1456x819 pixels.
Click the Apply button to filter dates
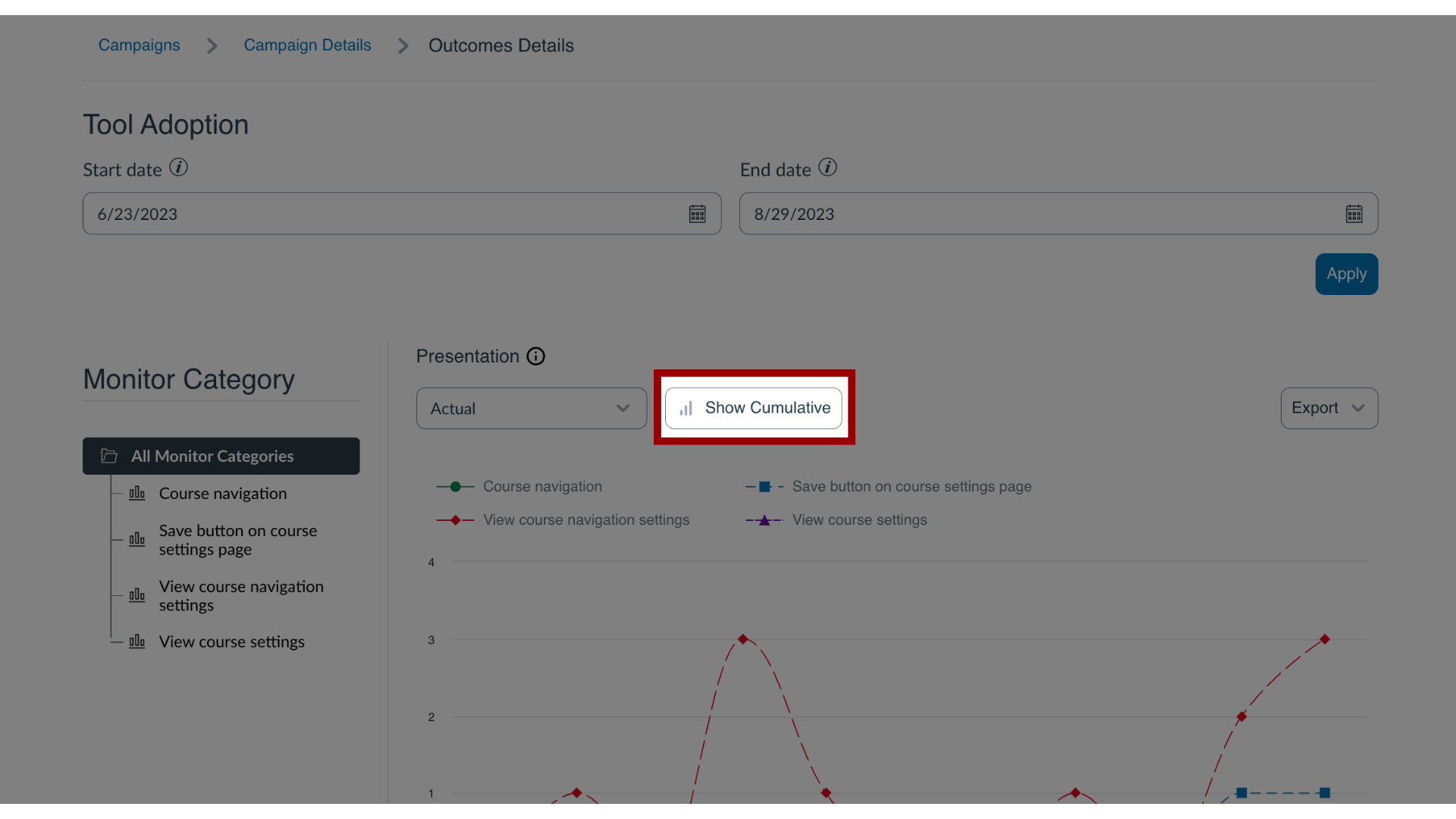tap(1347, 274)
